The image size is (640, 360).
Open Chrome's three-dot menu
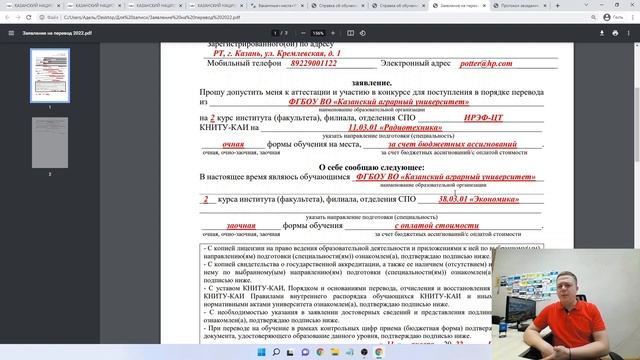coord(633,18)
